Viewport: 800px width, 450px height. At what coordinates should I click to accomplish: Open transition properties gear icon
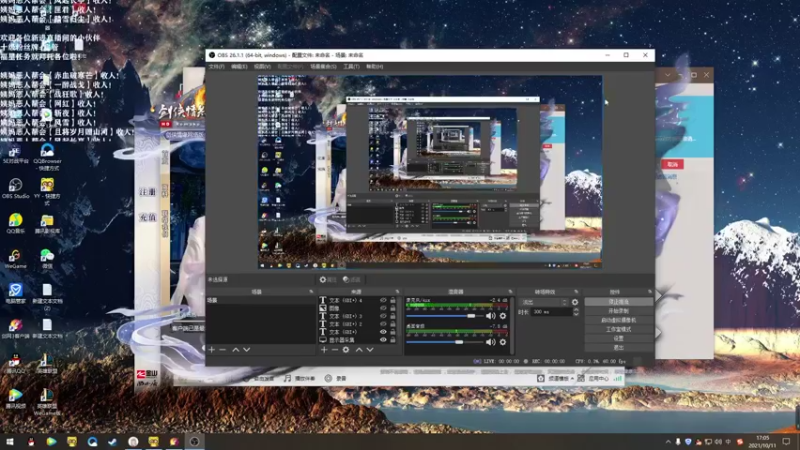(575, 302)
